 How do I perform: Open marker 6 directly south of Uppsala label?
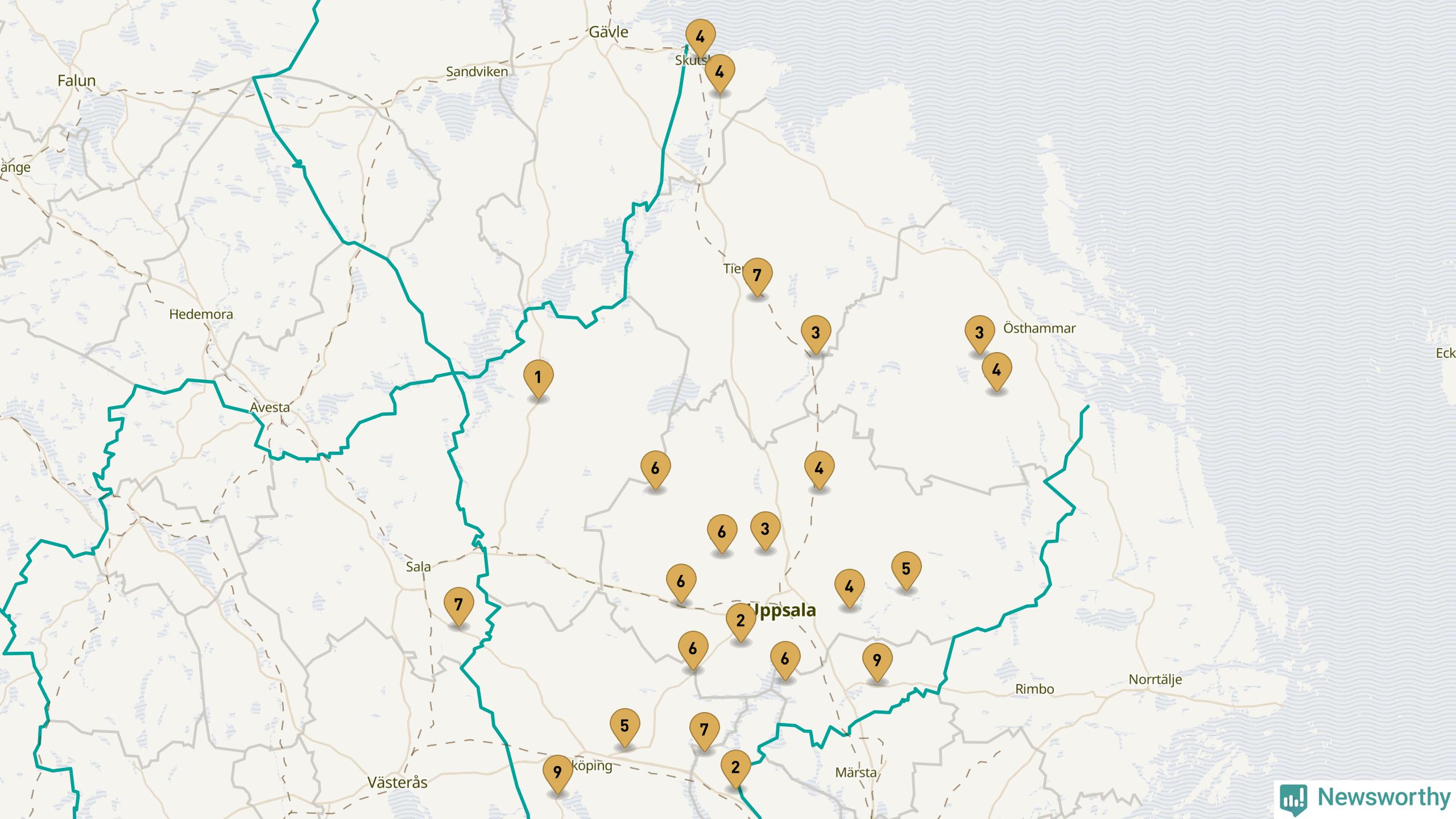785,660
